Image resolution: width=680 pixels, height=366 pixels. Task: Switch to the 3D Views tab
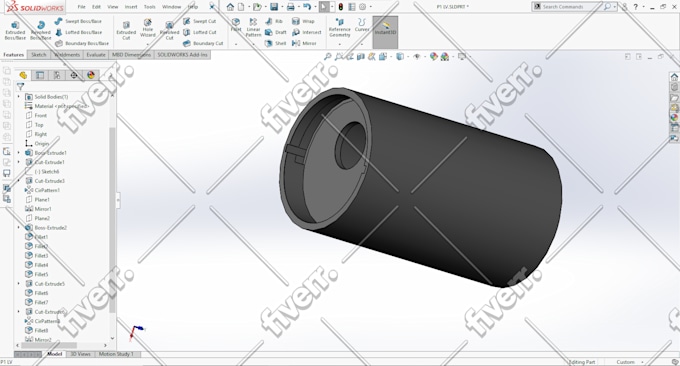click(x=81, y=354)
